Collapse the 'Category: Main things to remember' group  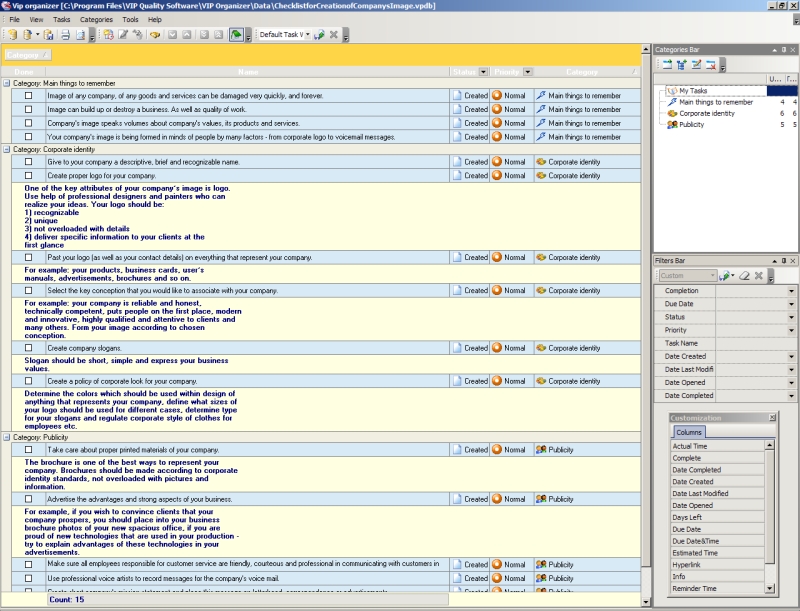click(7, 83)
